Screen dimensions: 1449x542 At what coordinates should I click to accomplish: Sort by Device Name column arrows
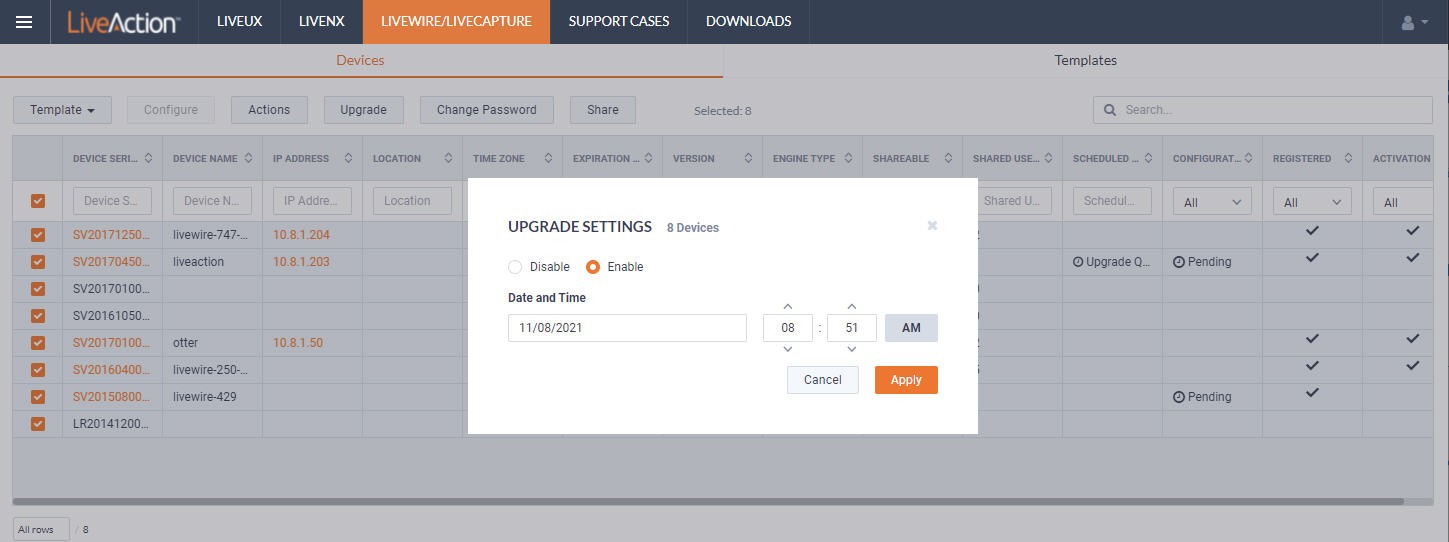coord(248,158)
